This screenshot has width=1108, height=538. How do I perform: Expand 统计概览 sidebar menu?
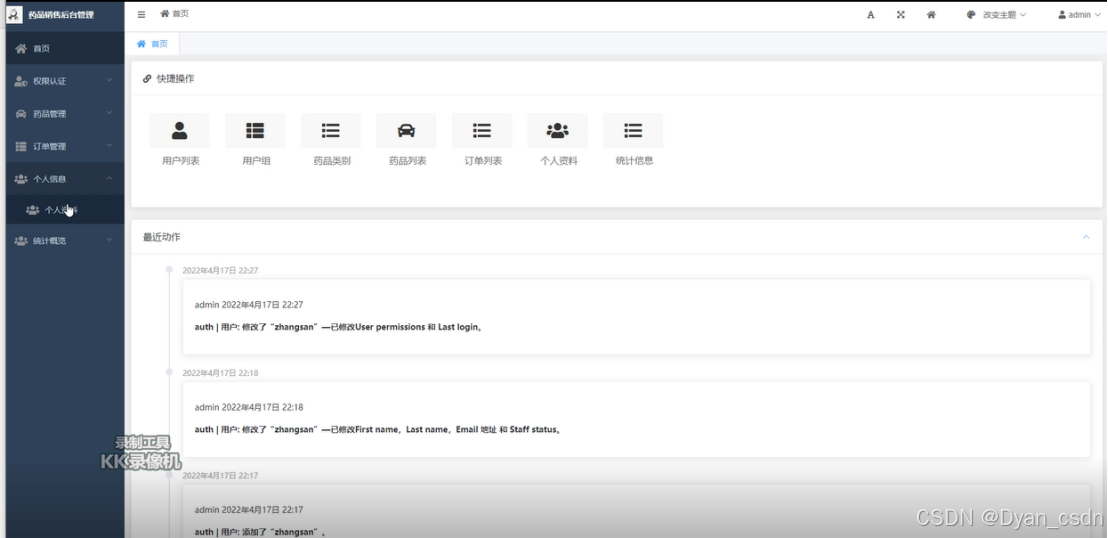pos(65,241)
